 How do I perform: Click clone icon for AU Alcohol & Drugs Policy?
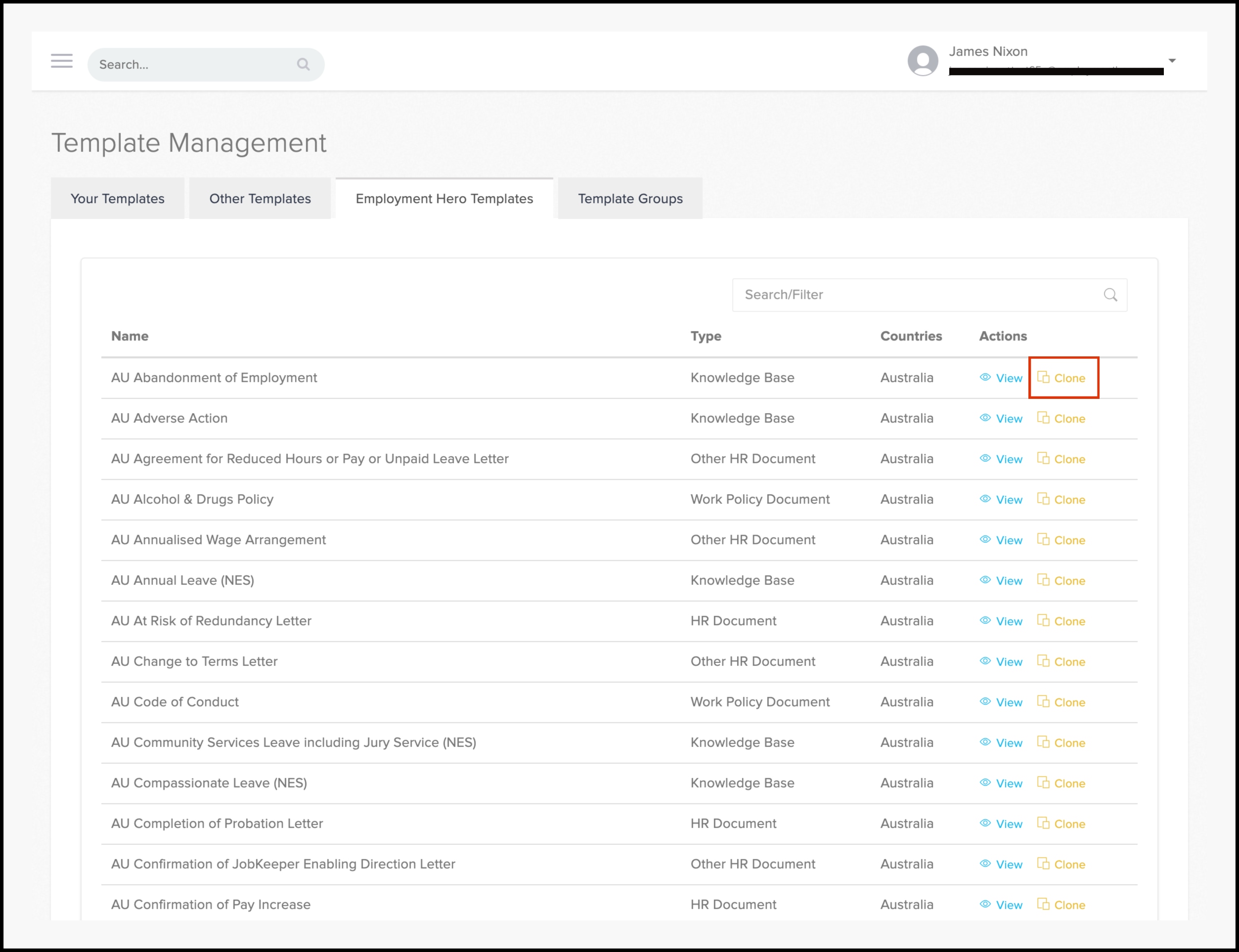pyautogui.click(x=1043, y=499)
